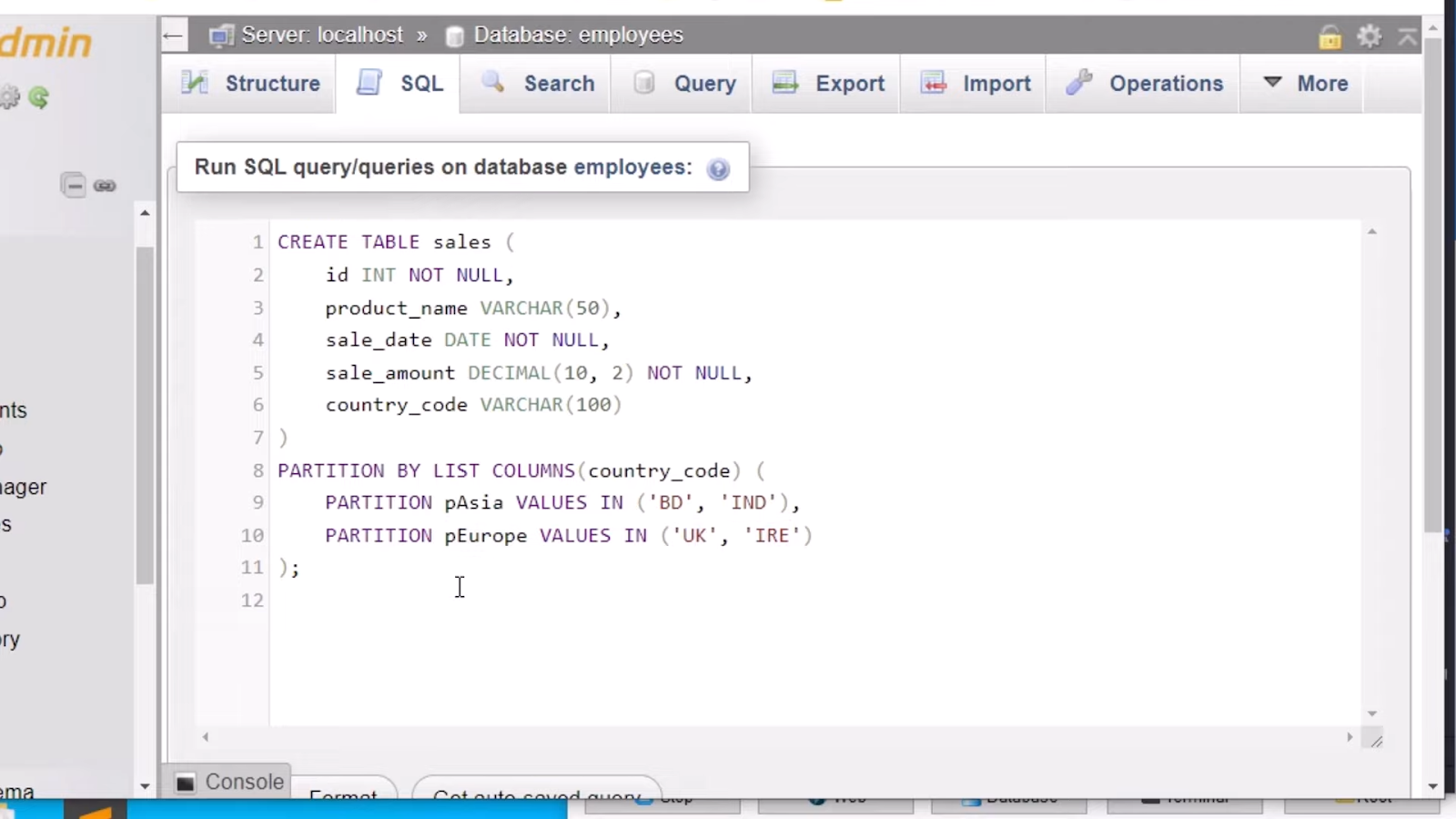Open the Query tab
The image size is (1456, 819).
point(682,84)
